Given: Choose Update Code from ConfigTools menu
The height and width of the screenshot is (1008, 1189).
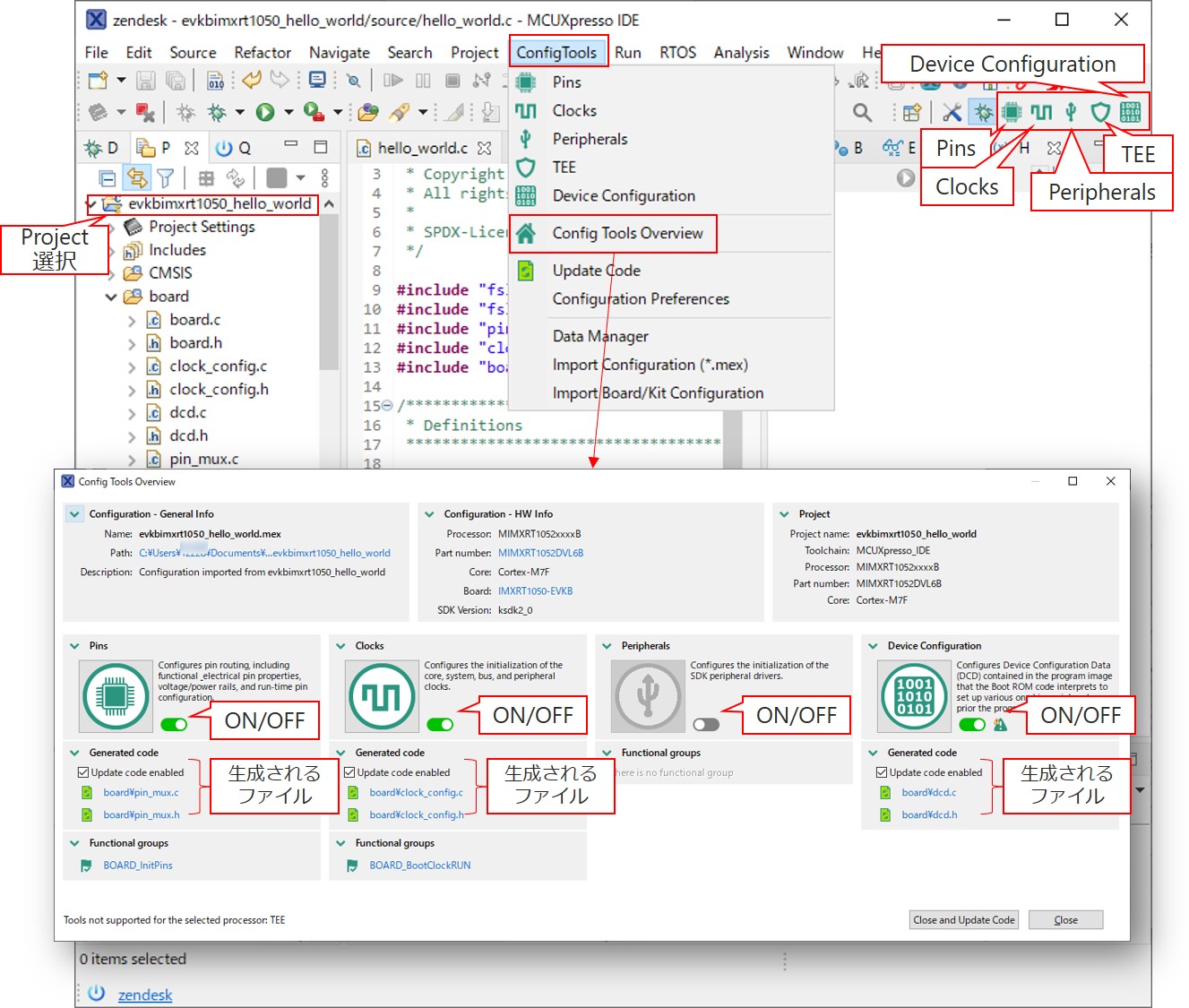Looking at the screenshot, I should coord(597,271).
